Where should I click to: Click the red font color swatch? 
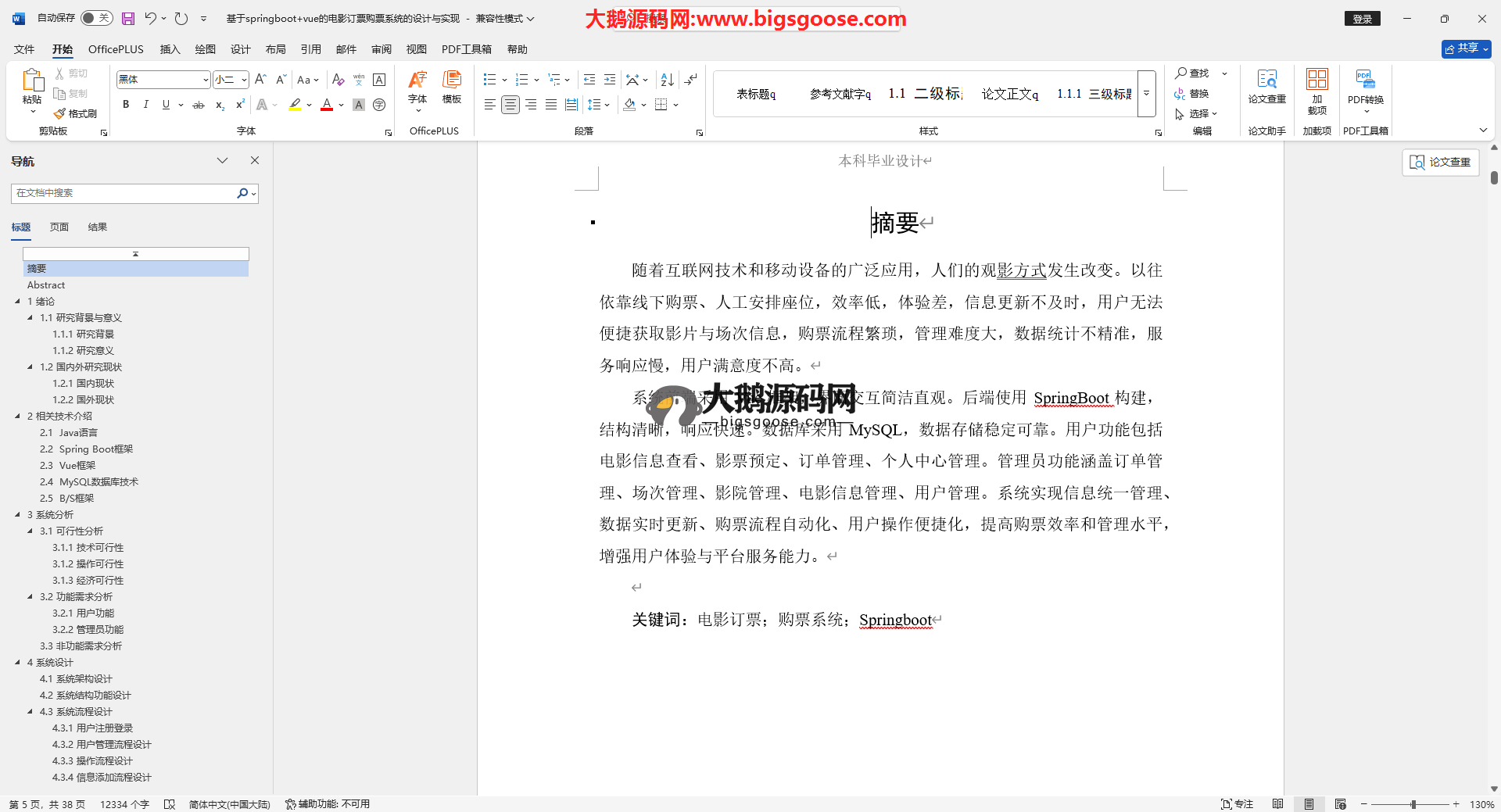pyautogui.click(x=327, y=105)
